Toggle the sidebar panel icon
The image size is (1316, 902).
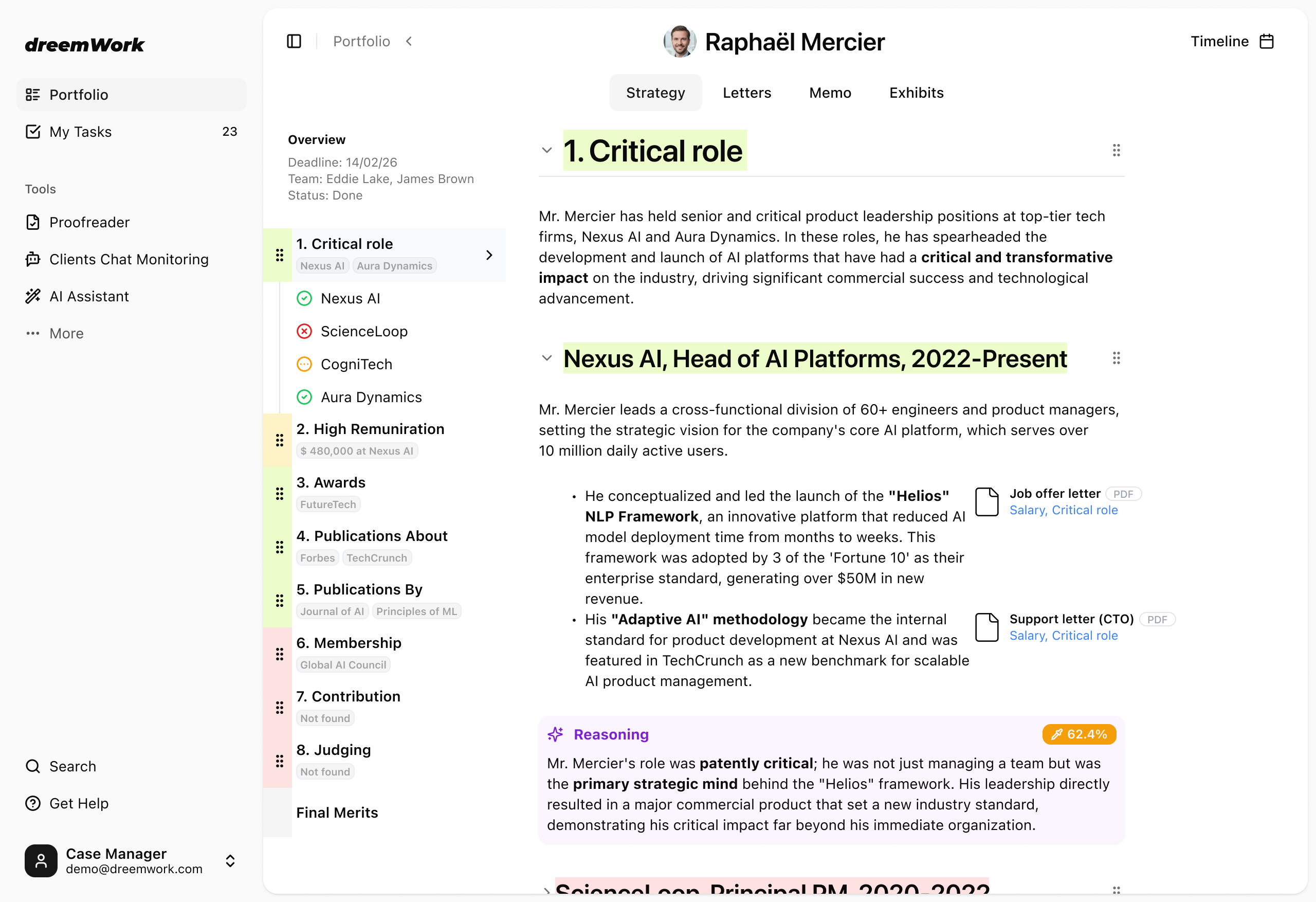(x=294, y=41)
